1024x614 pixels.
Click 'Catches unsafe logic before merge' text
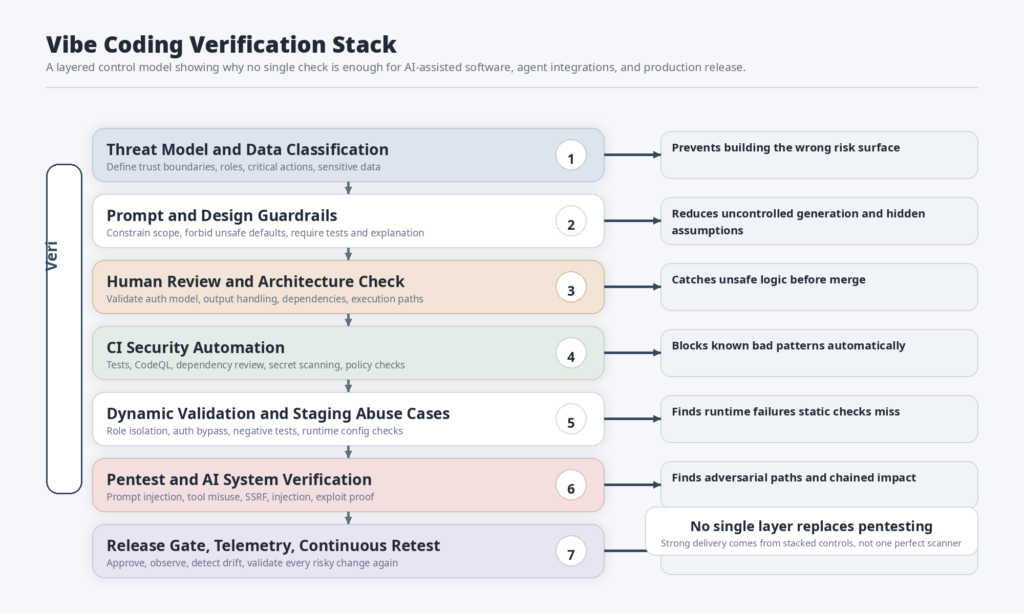(x=768, y=279)
